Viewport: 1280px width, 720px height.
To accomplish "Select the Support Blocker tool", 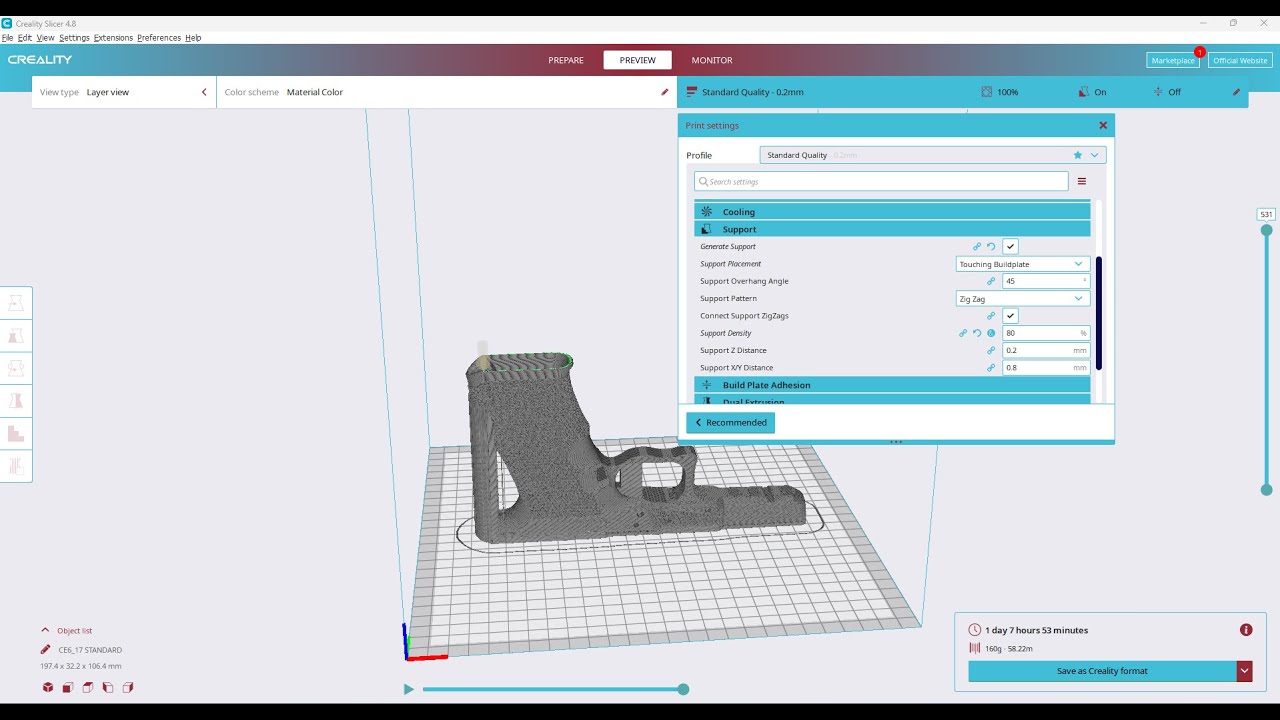I will tap(16, 466).
